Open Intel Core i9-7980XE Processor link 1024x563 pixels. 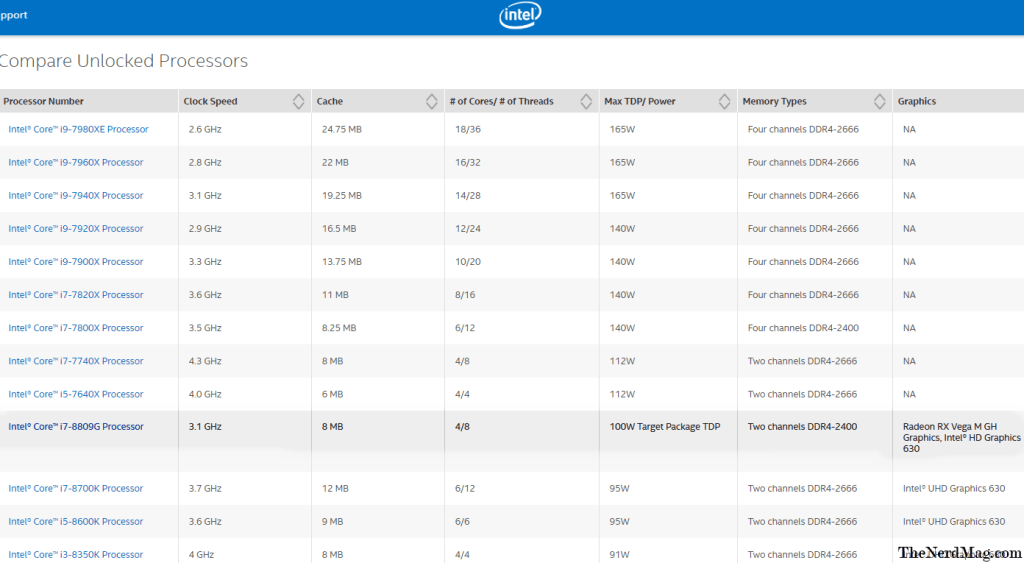click(78, 129)
